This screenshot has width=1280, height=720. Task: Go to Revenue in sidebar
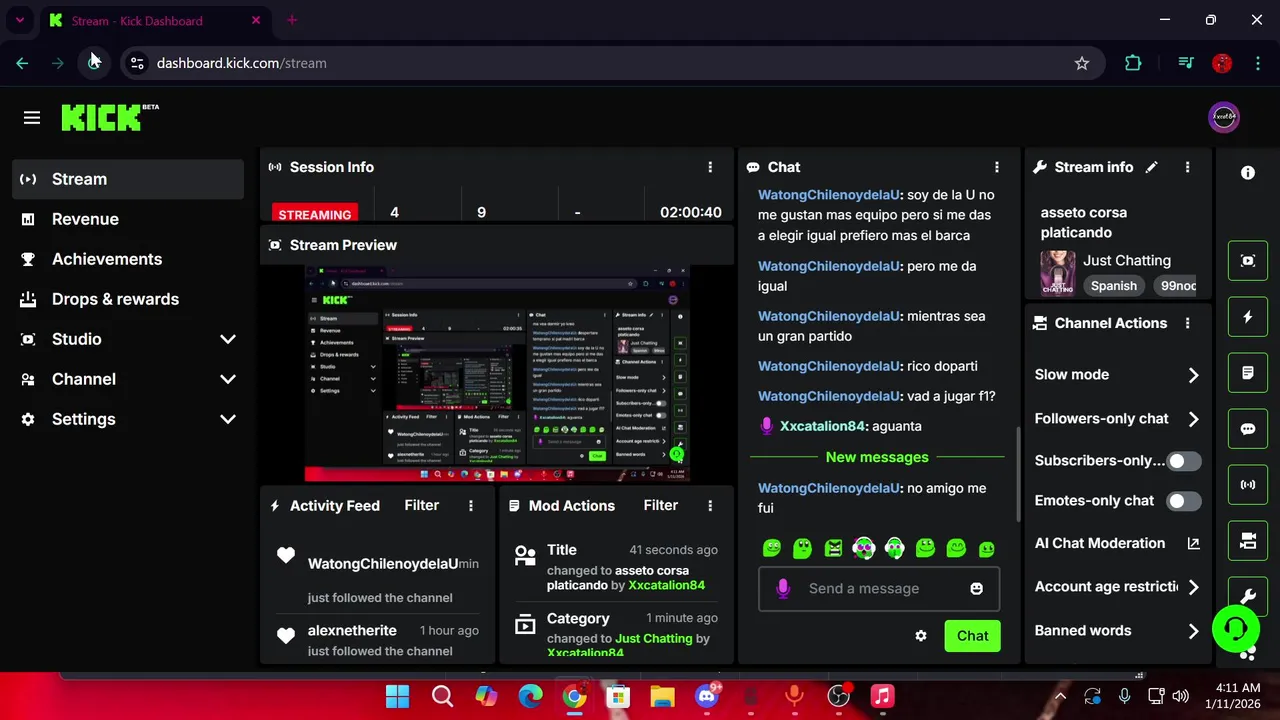(x=129, y=219)
